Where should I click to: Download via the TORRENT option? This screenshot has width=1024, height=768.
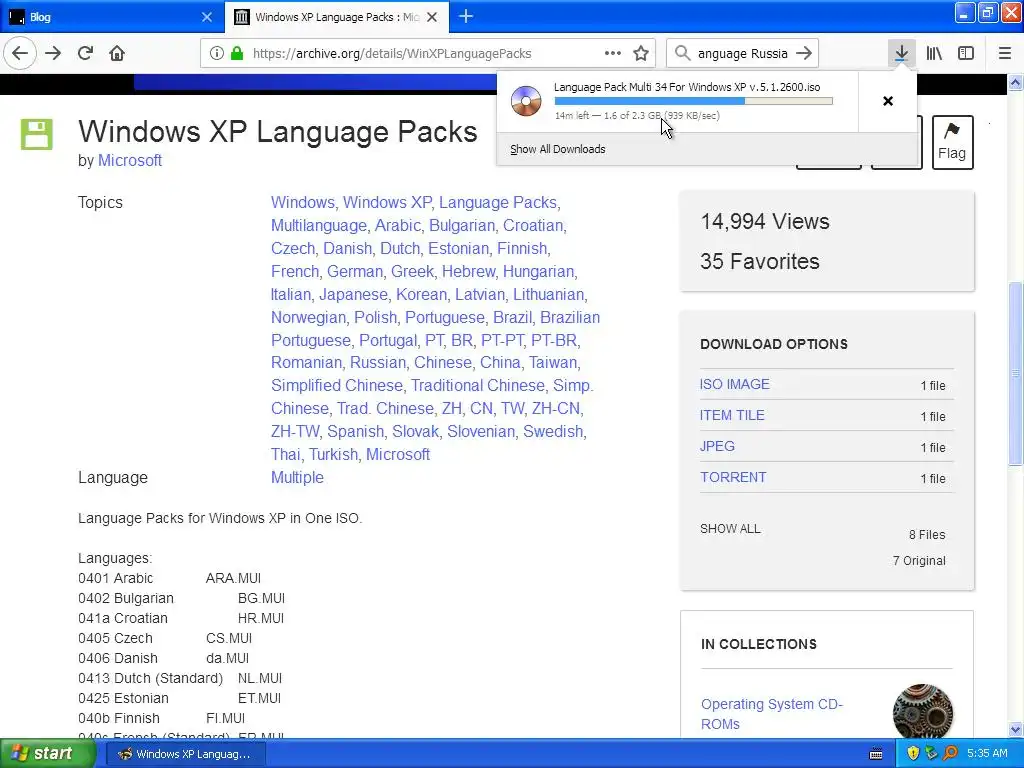click(733, 477)
